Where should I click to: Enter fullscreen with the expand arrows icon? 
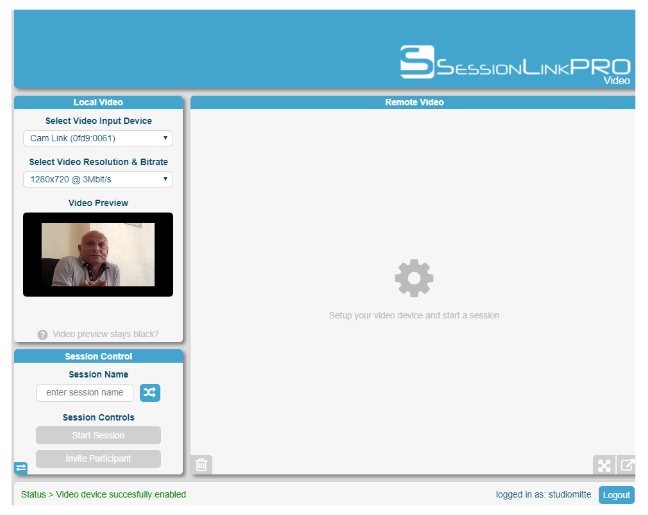[604, 465]
